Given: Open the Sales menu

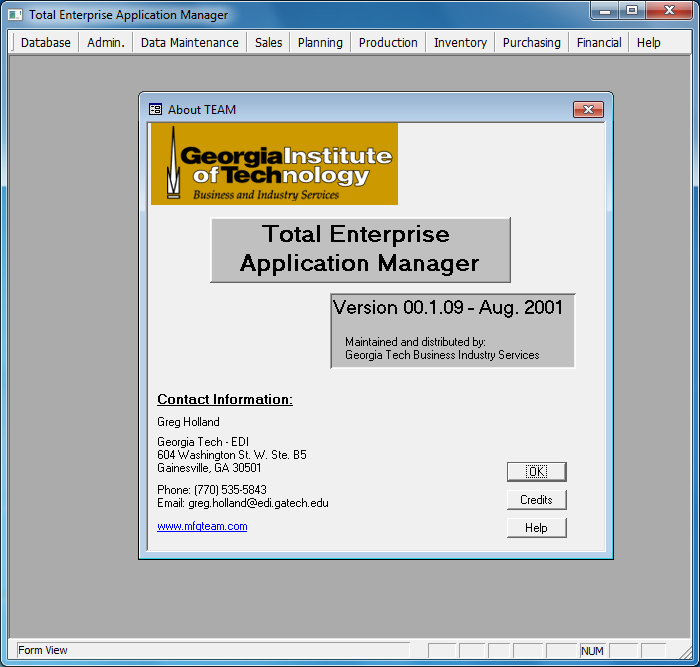Looking at the screenshot, I should [x=268, y=42].
